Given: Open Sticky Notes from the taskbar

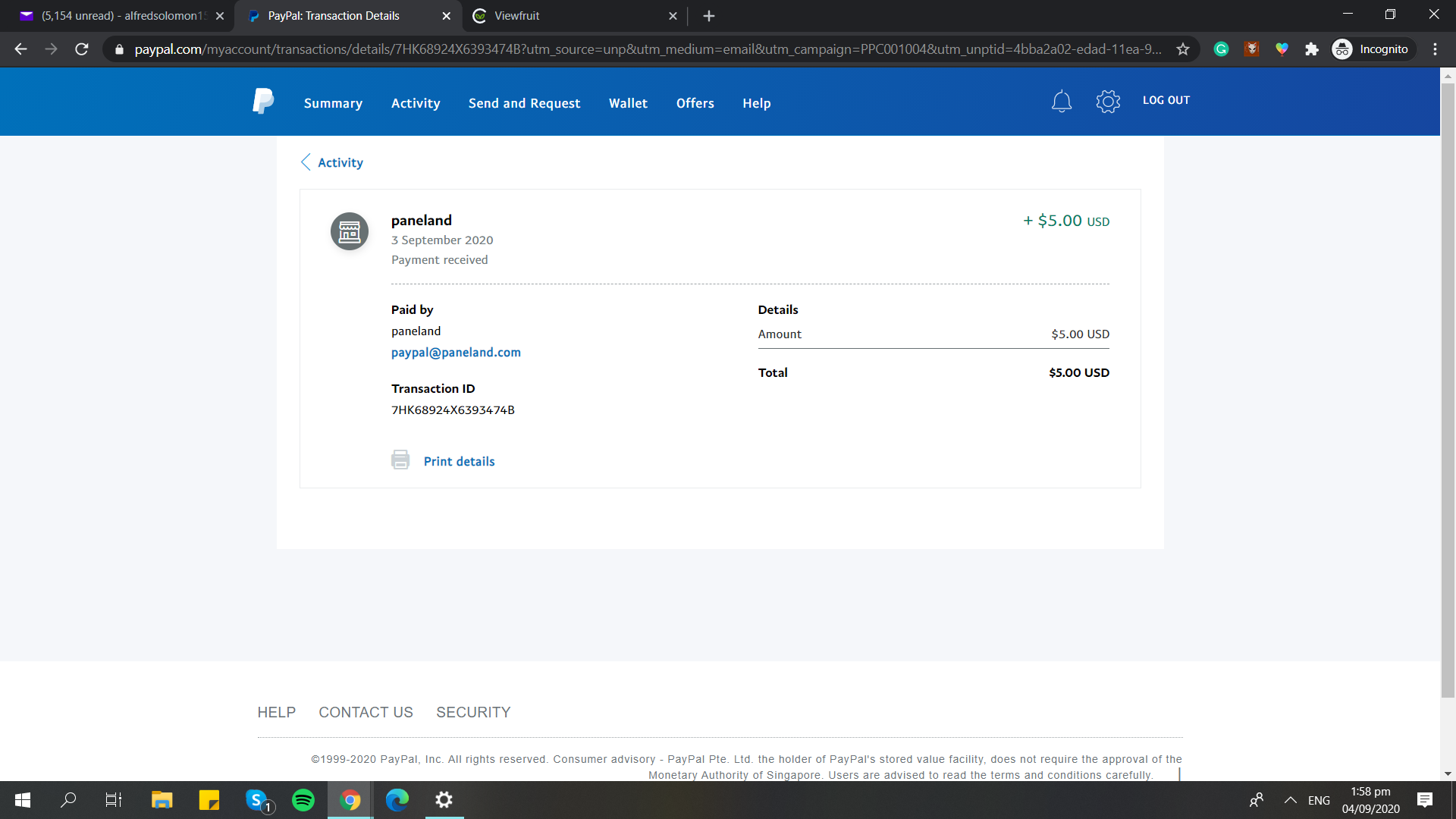Looking at the screenshot, I should (209, 800).
